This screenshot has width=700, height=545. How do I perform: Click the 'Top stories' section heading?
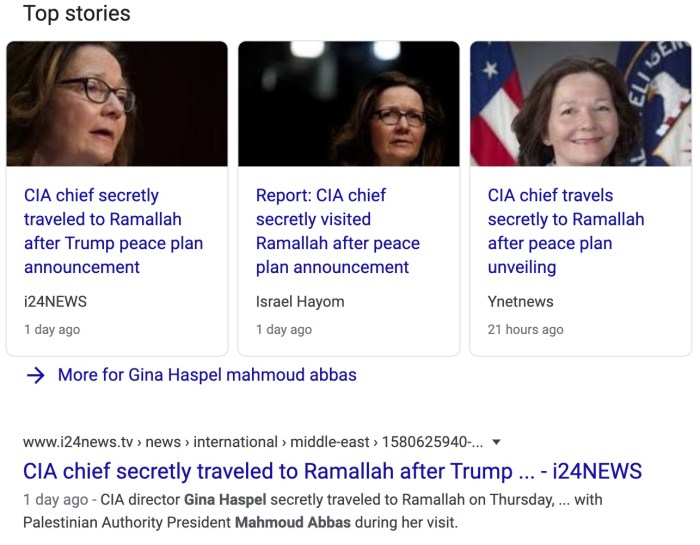[x=77, y=14]
